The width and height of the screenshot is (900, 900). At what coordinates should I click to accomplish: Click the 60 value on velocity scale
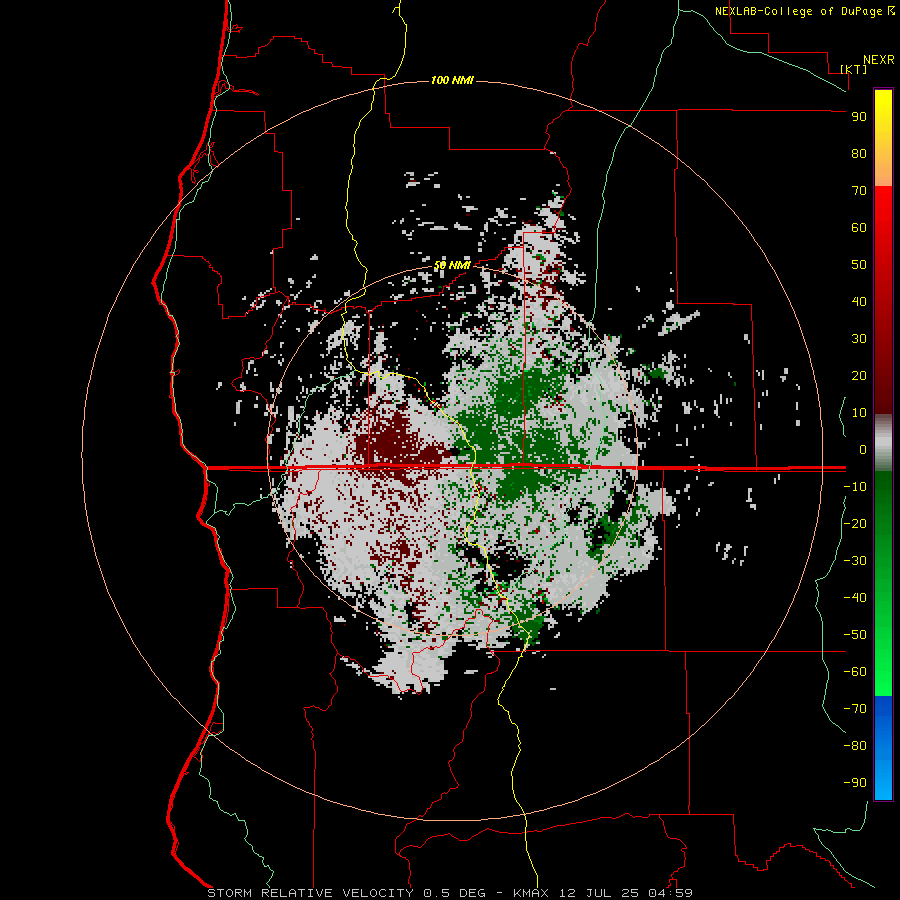[859, 228]
